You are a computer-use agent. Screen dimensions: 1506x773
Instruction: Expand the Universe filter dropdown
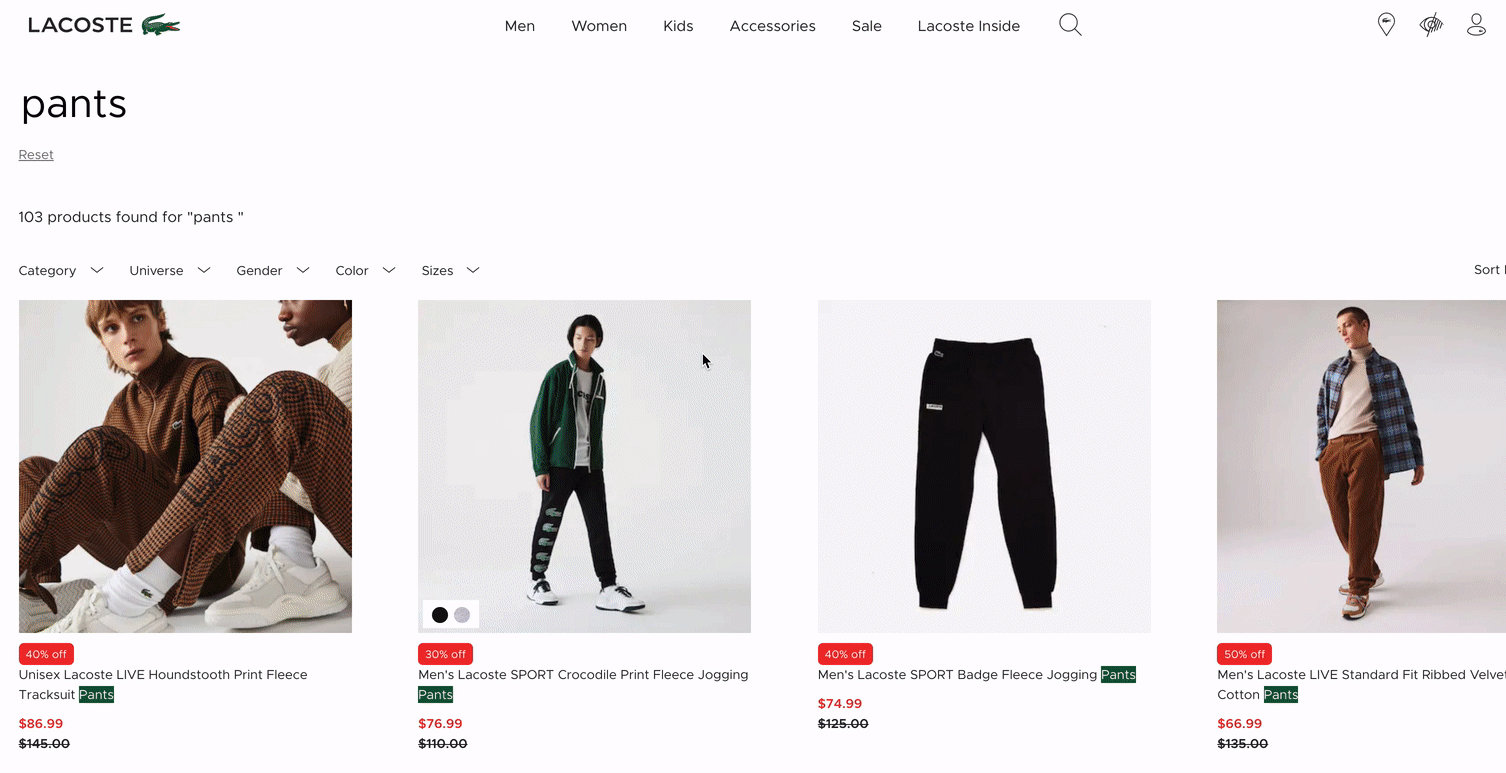[170, 270]
